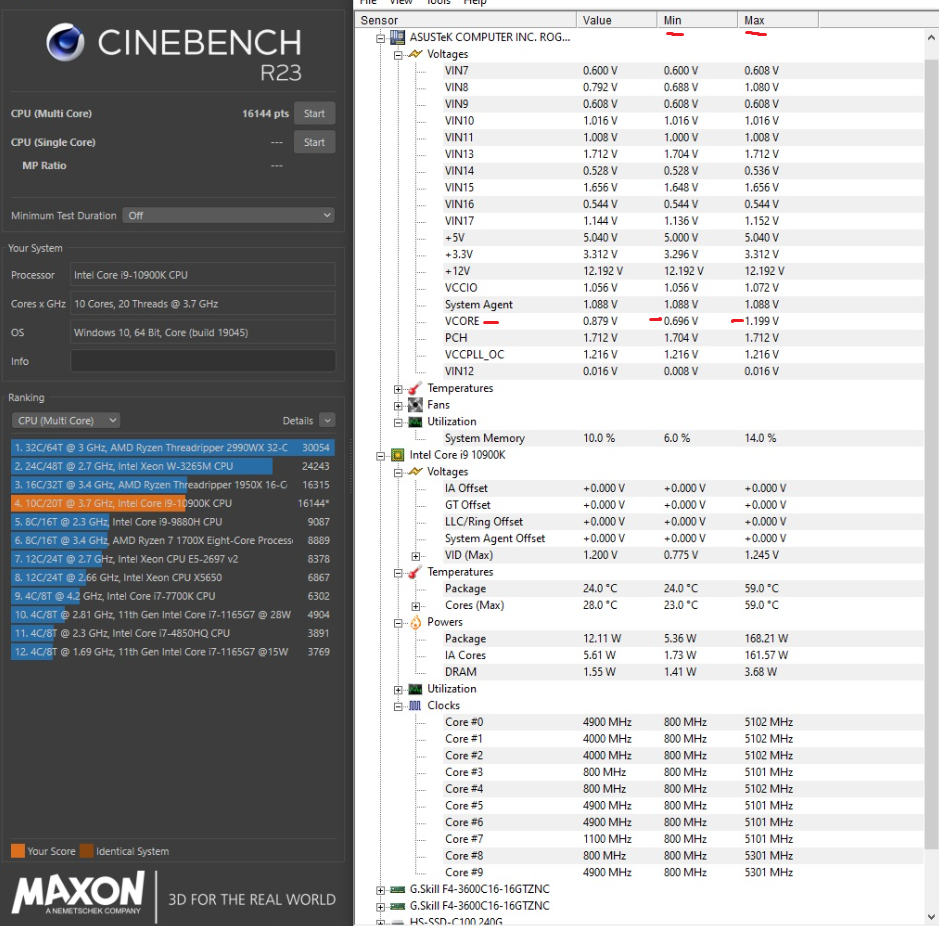The height and width of the screenshot is (926, 939).
Task: Click the Processor field showing i9-10900K
Action: 203,275
